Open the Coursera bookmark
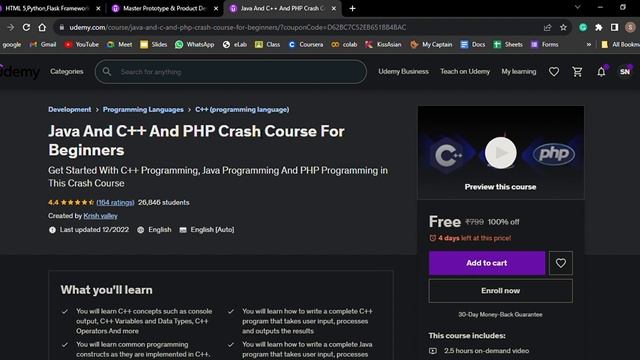The height and width of the screenshot is (360, 640). click(306, 44)
